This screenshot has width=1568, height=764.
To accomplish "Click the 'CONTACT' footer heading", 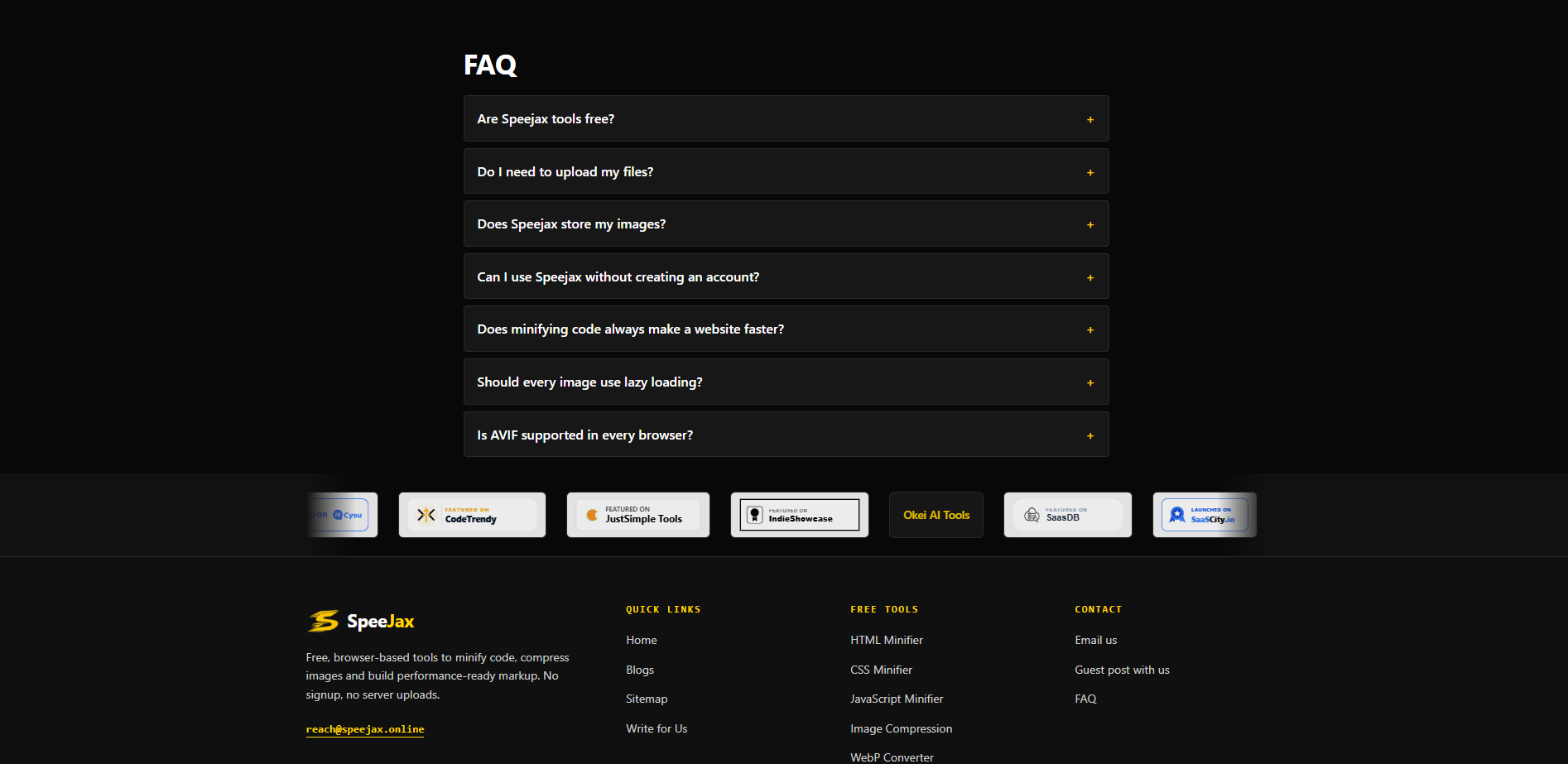I will click(1099, 609).
